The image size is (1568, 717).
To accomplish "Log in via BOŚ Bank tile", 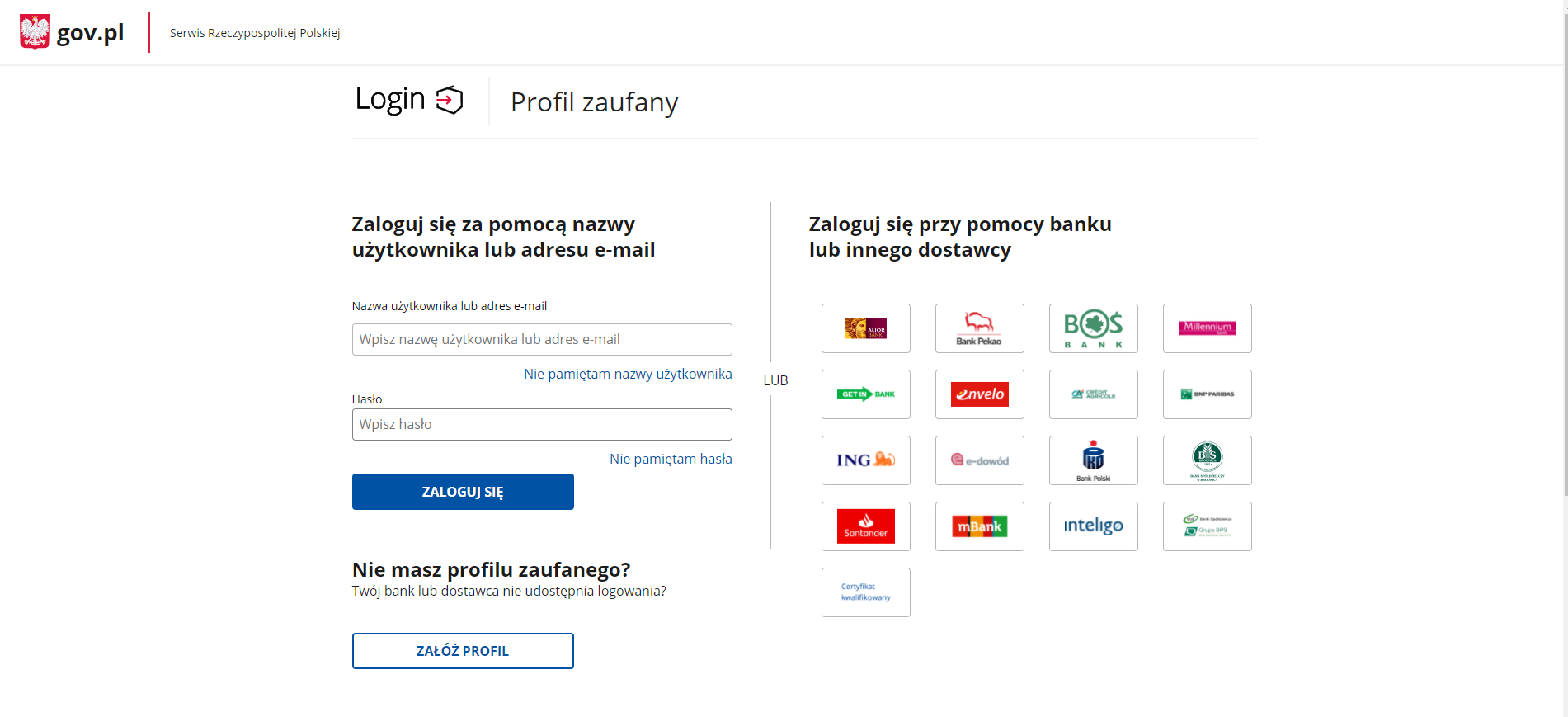I will pyautogui.click(x=1093, y=328).
